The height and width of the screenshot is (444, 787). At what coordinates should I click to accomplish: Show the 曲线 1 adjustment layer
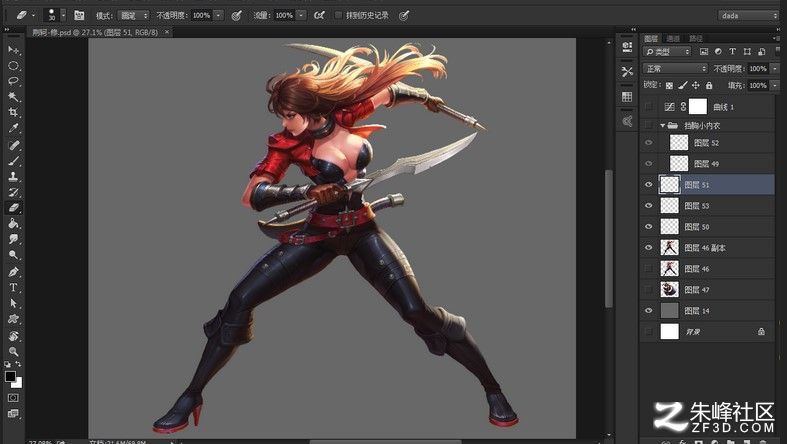648,106
